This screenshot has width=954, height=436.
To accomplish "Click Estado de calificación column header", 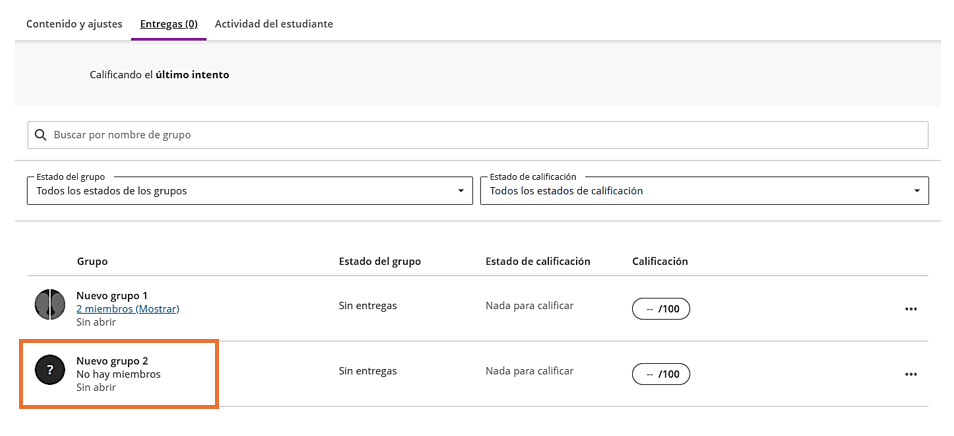I will 537,261.
